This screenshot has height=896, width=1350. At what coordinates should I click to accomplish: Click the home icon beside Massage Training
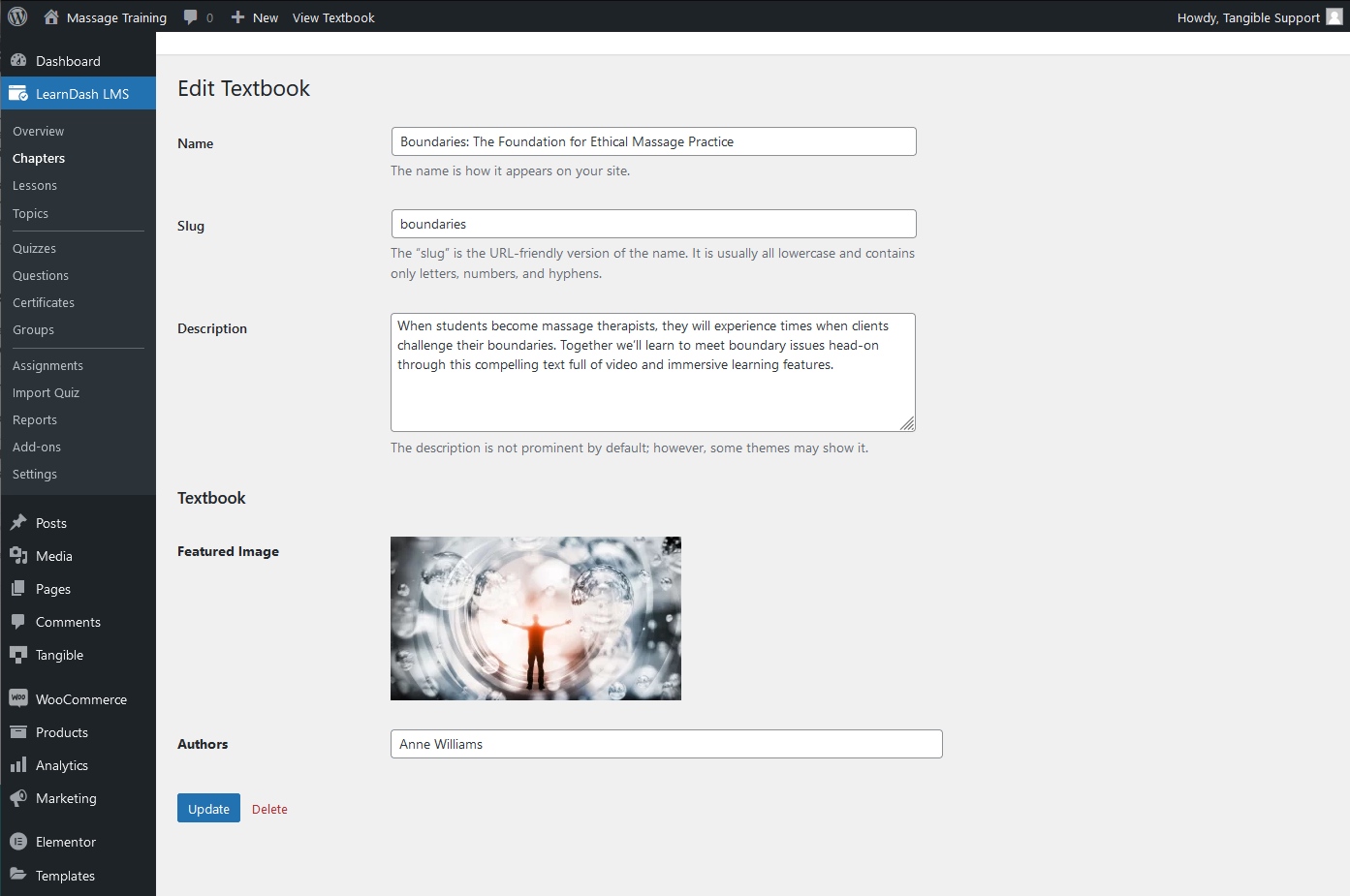point(51,16)
